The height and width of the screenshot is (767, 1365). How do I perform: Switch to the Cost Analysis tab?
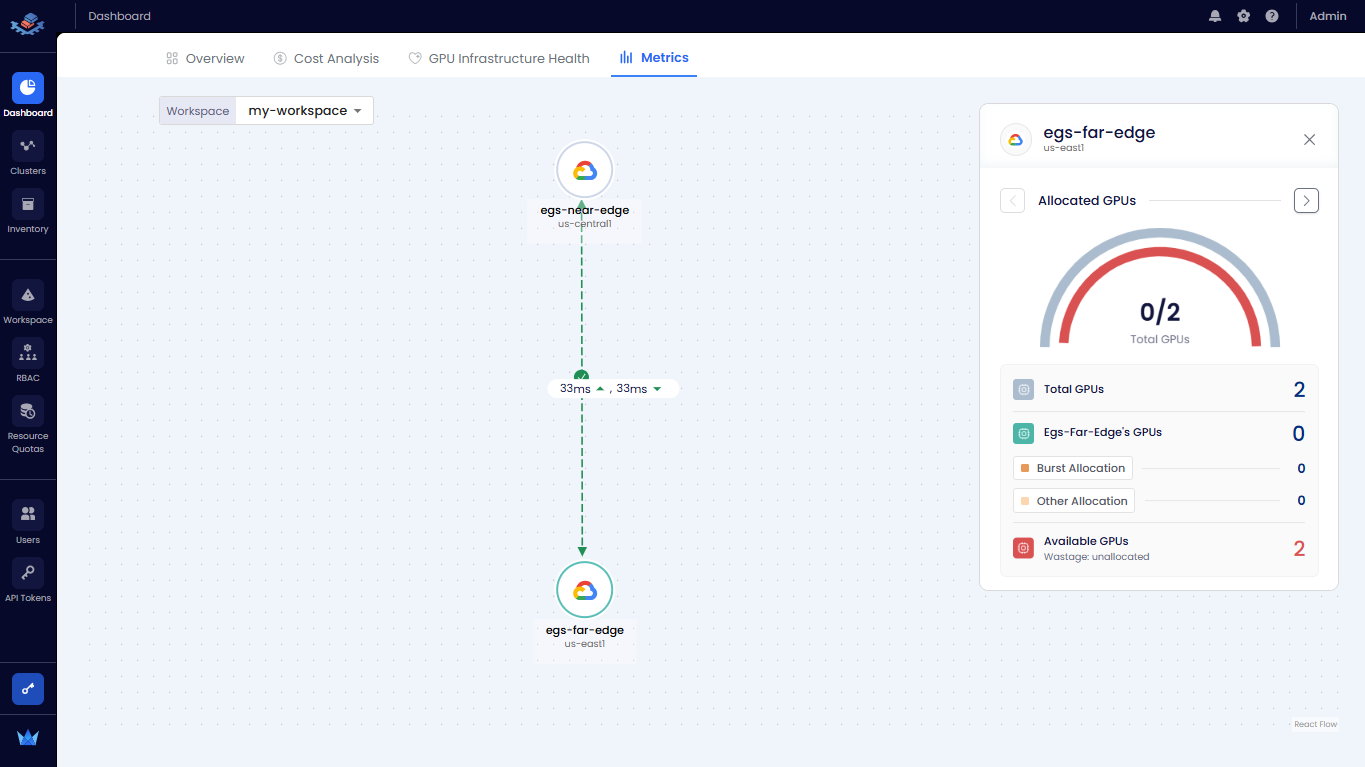coord(326,59)
